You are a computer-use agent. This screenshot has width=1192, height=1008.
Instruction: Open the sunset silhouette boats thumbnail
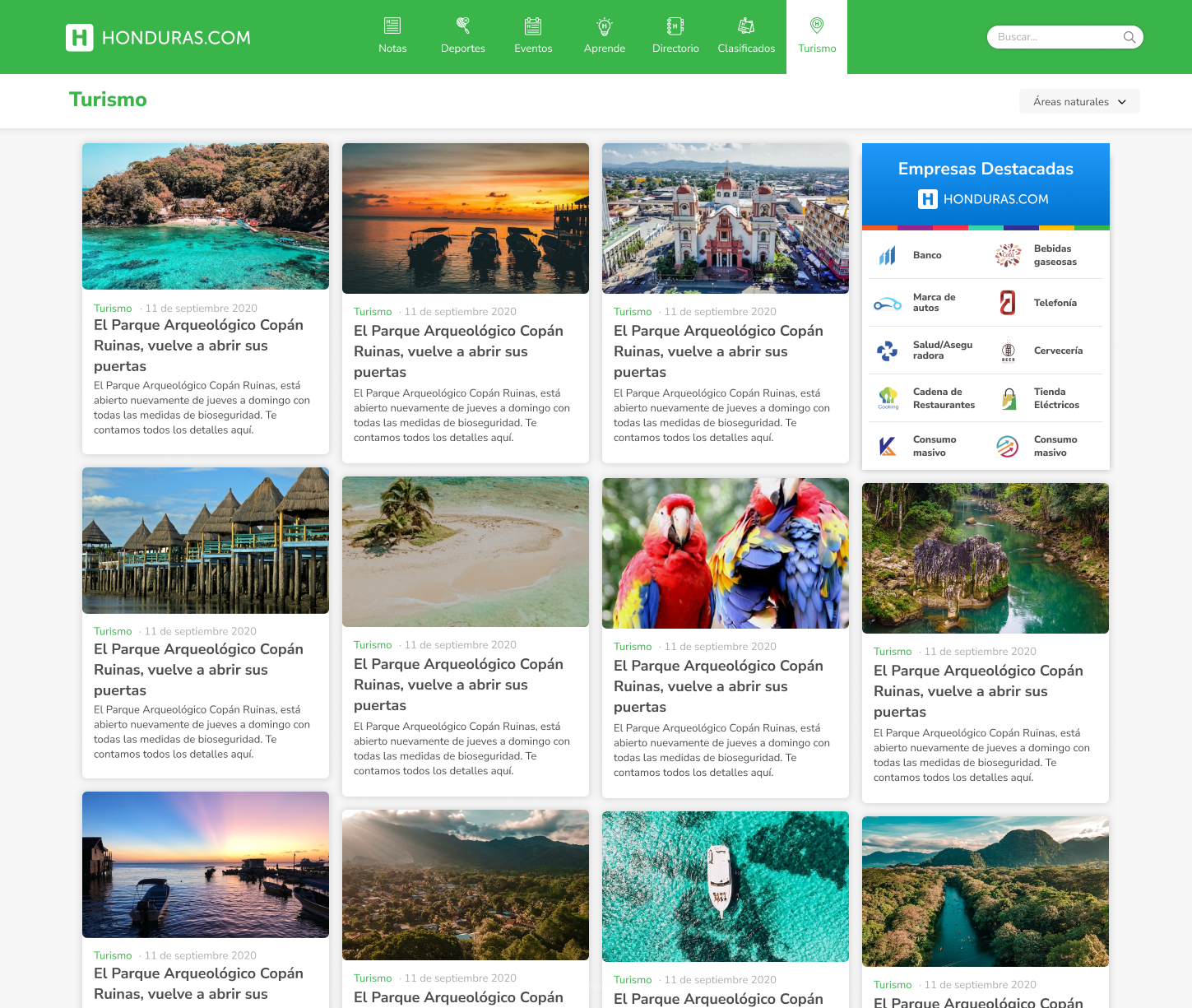[466, 218]
